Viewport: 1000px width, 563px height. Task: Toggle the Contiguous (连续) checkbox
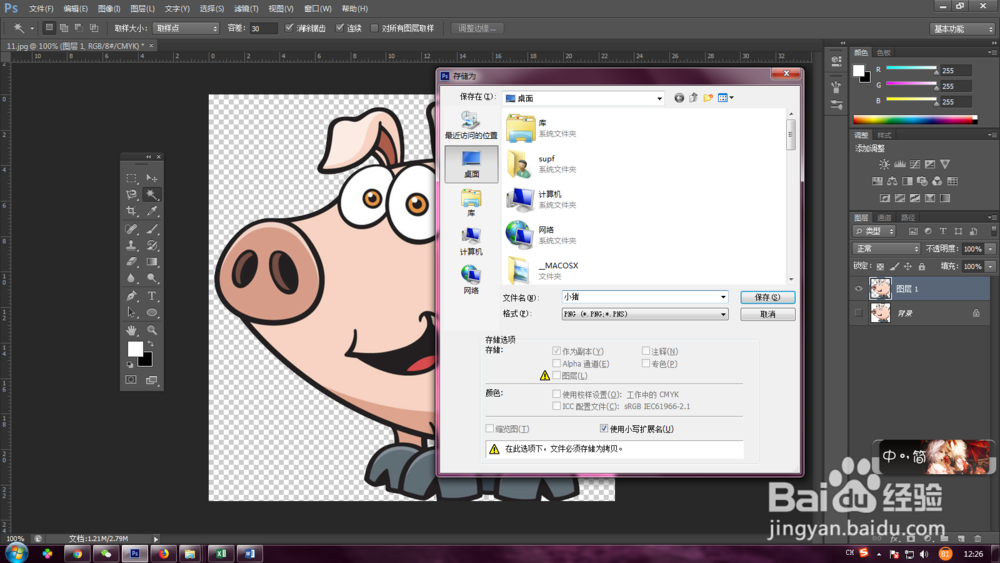coord(340,28)
